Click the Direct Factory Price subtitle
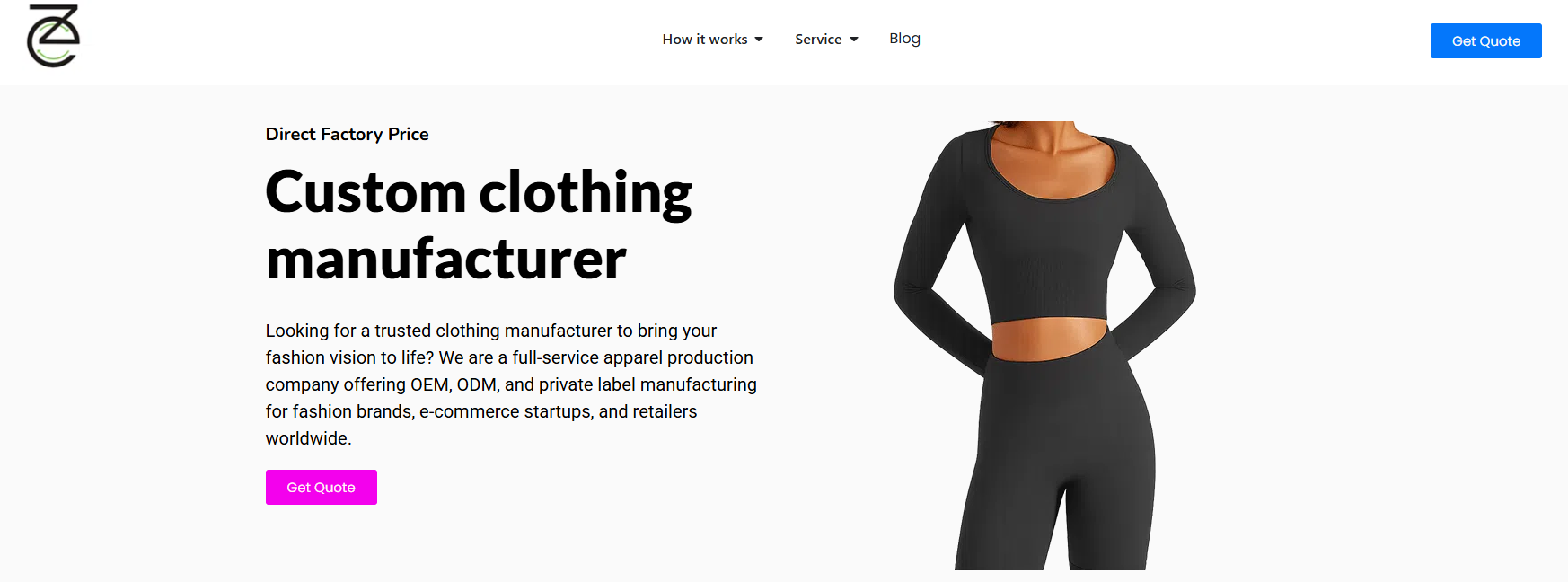This screenshot has height=582, width=1568. [x=347, y=134]
